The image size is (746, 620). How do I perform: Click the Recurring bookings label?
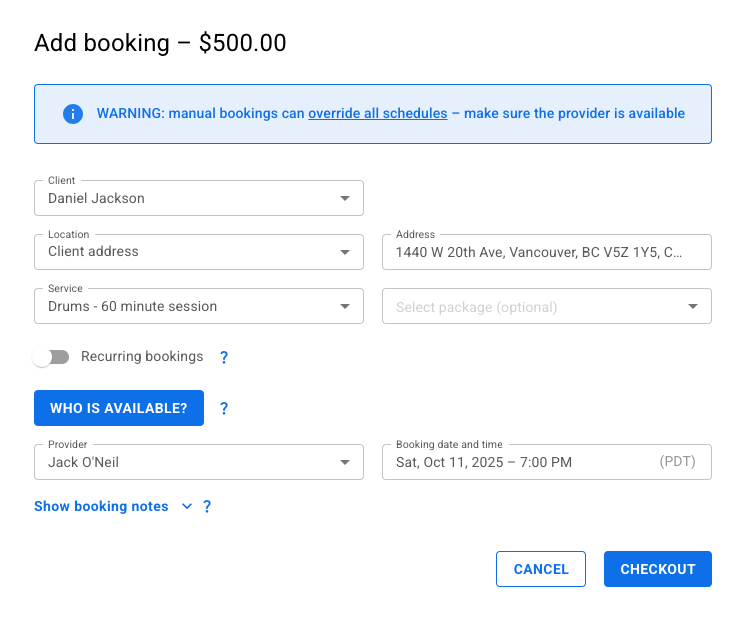(x=142, y=357)
